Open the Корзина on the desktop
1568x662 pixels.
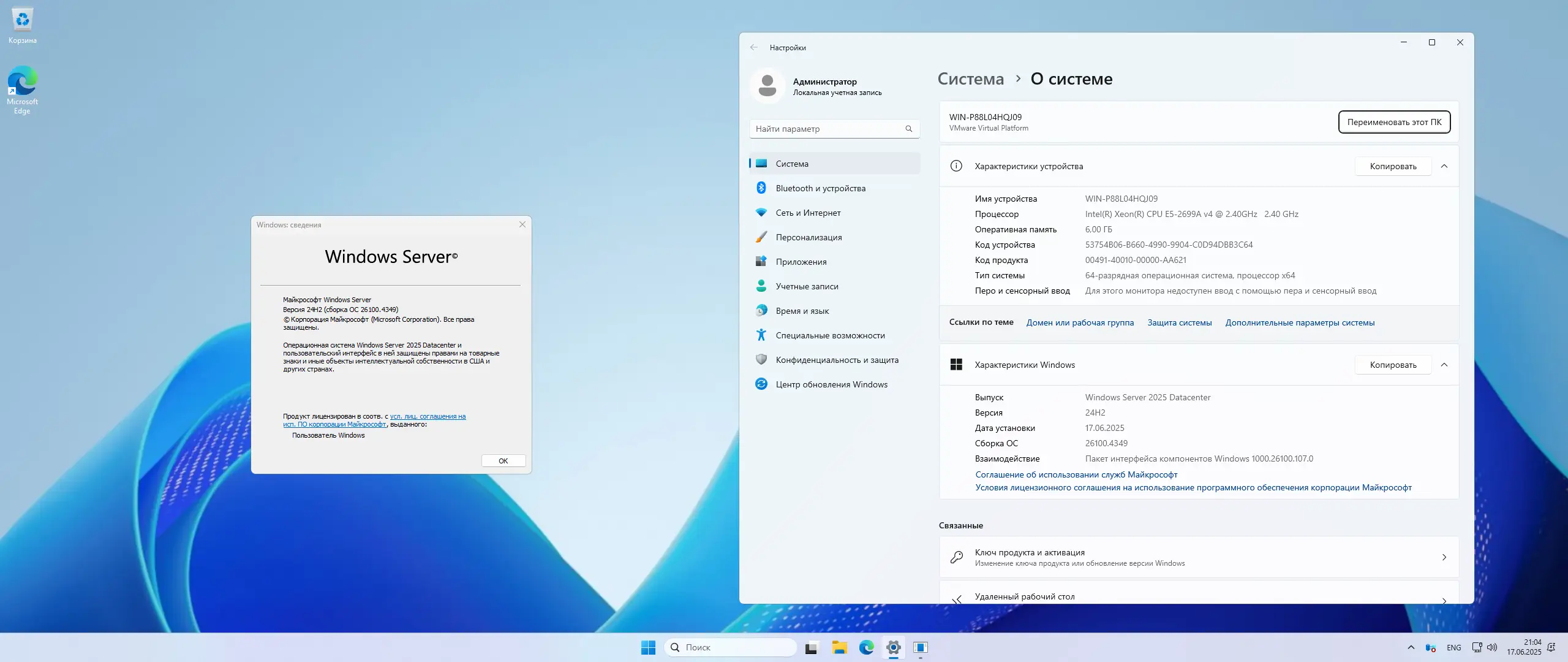click(22, 20)
